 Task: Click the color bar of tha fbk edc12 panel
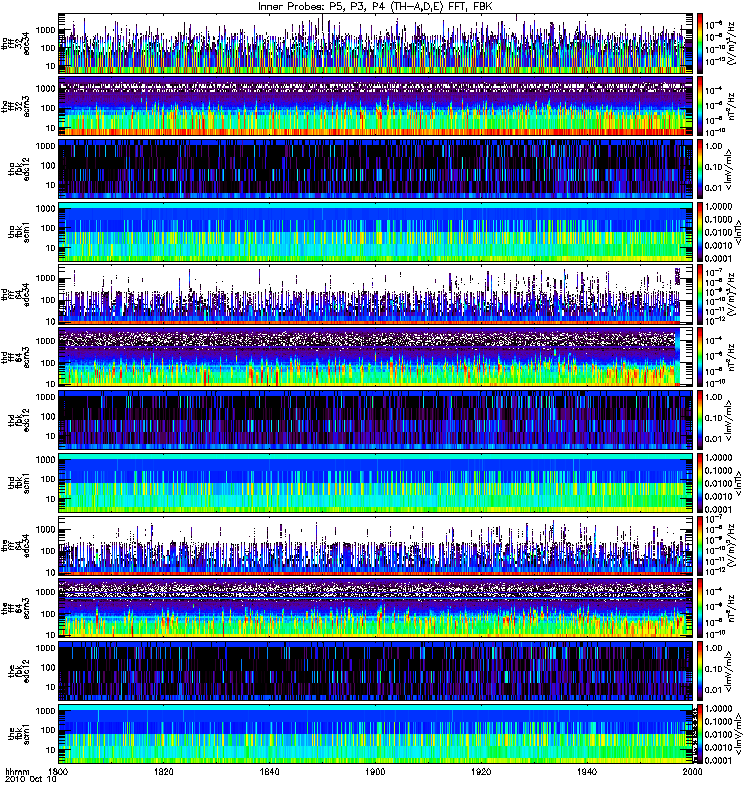point(699,169)
